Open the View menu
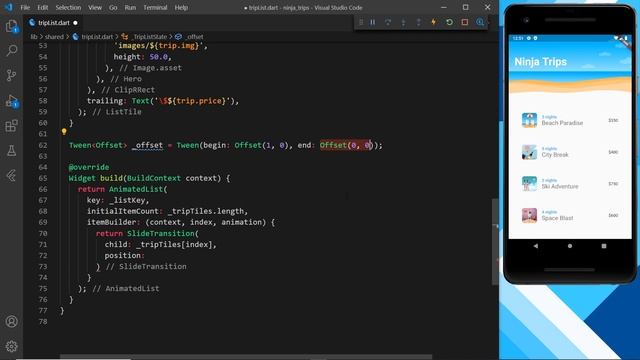Viewport: 640px width, 360px height. [95, 7]
